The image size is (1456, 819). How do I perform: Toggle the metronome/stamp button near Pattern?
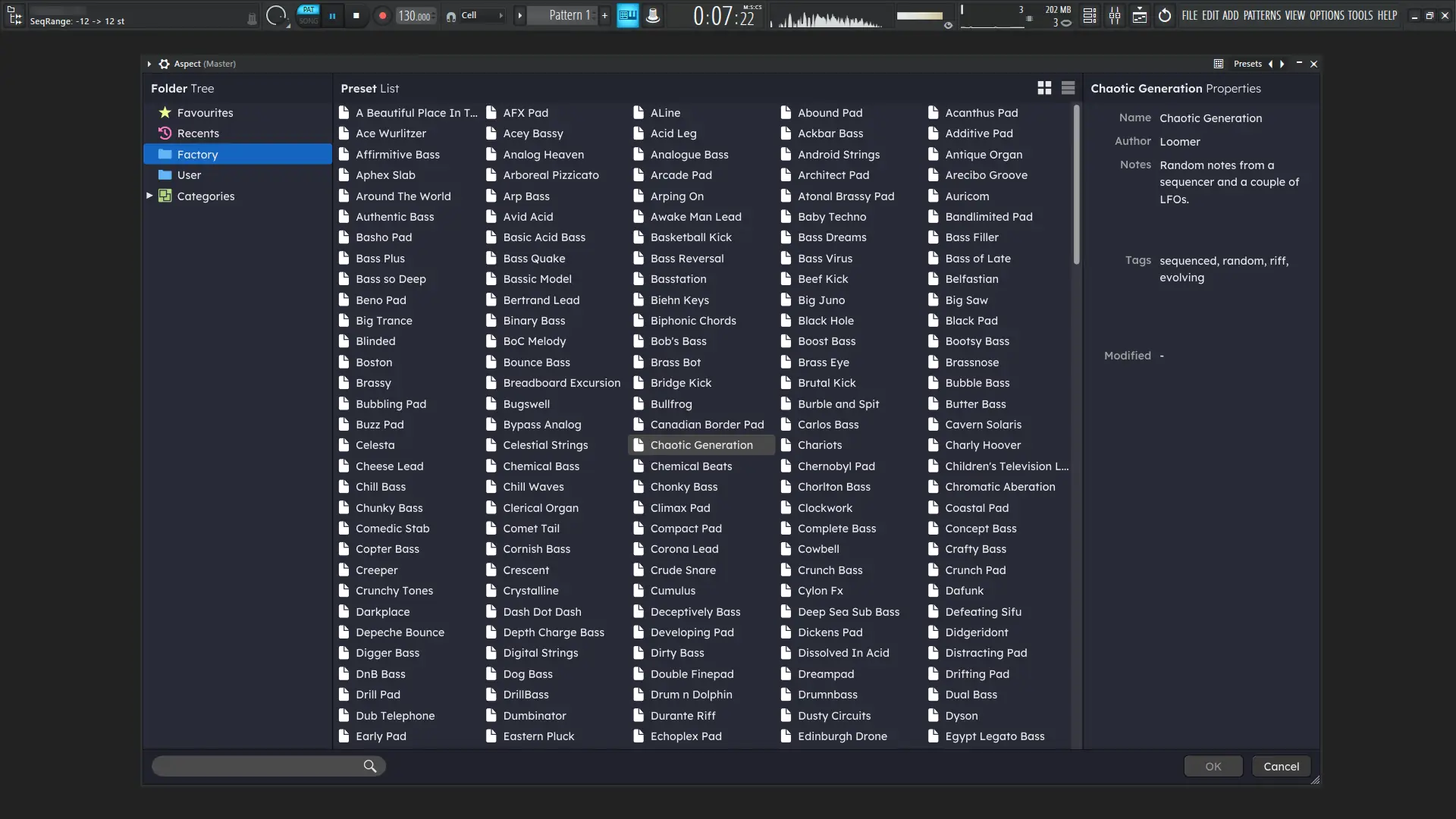coord(653,16)
